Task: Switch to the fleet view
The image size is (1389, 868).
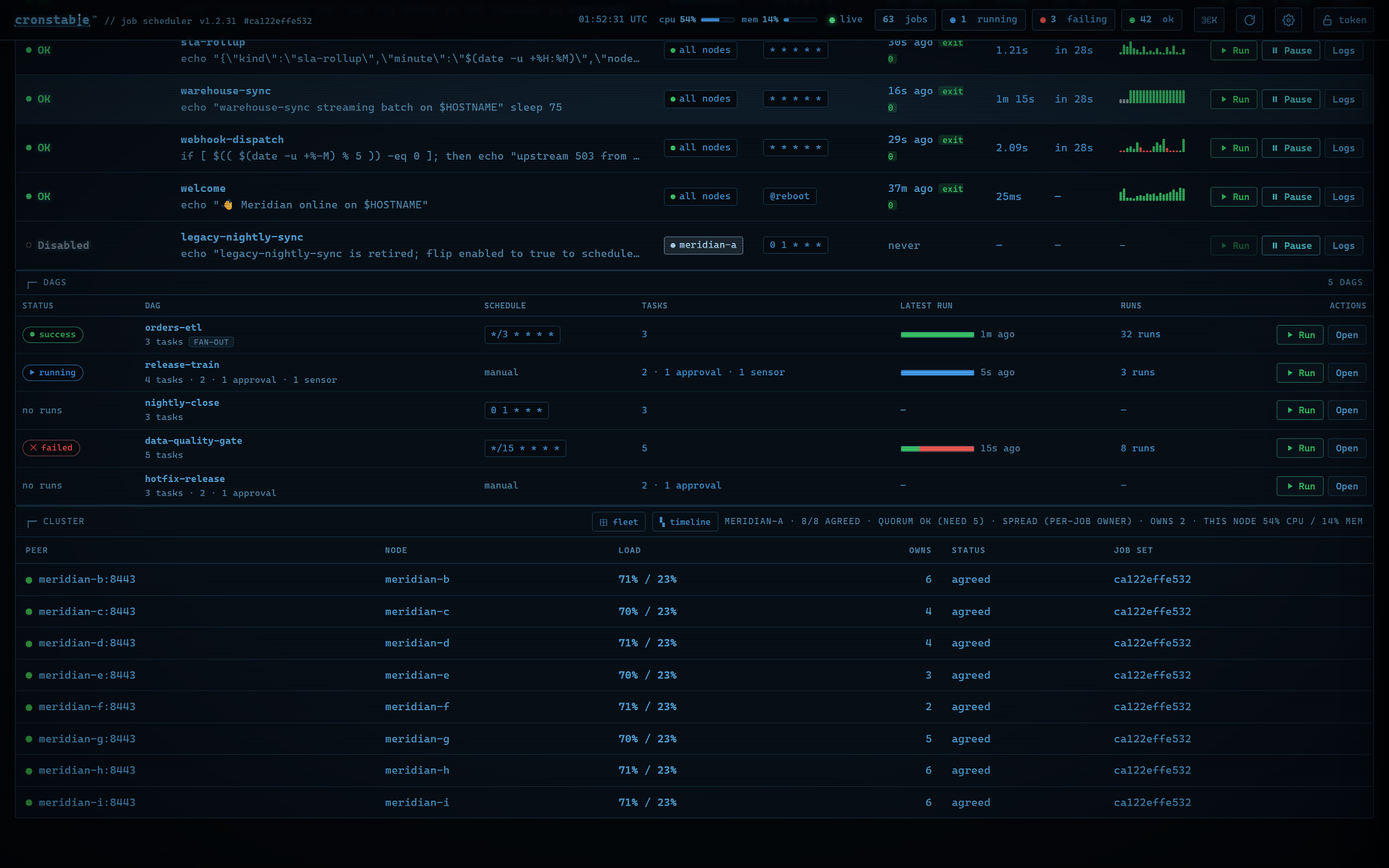Action: coord(619,522)
